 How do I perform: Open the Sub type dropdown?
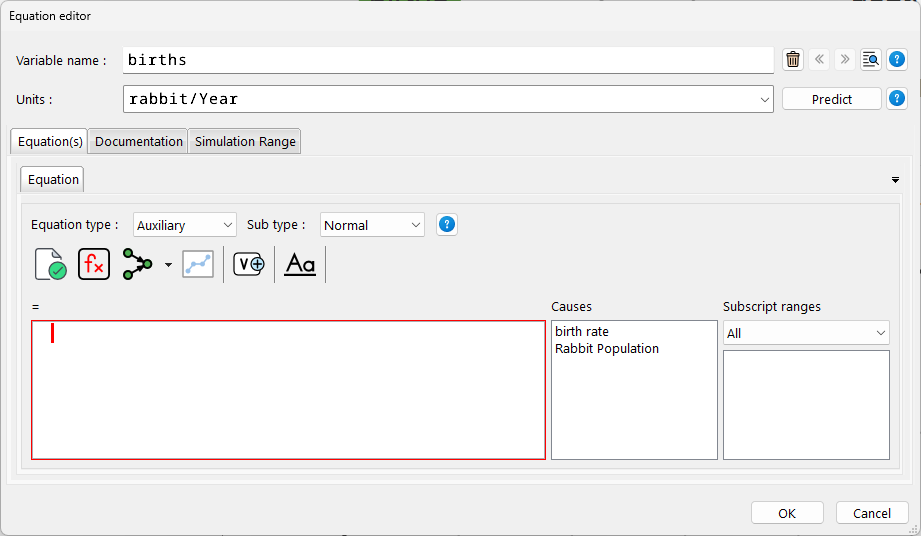(x=372, y=225)
